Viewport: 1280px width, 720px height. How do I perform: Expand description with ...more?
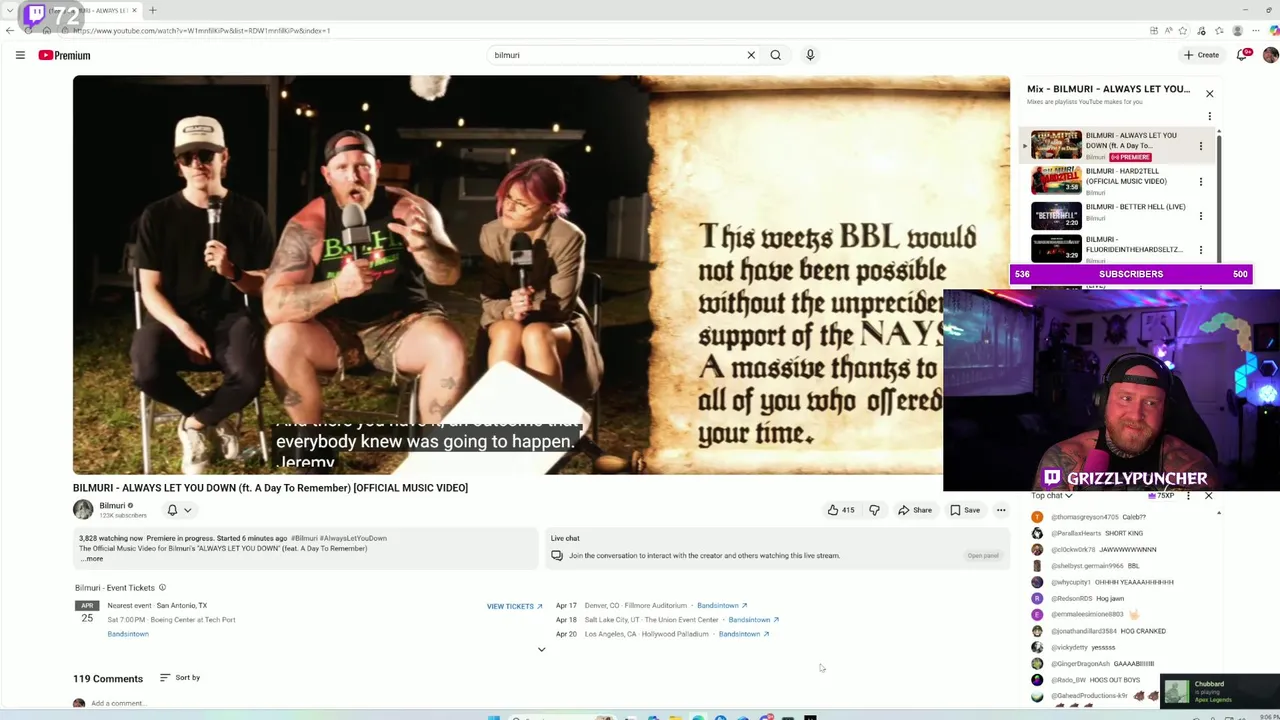(x=91, y=559)
